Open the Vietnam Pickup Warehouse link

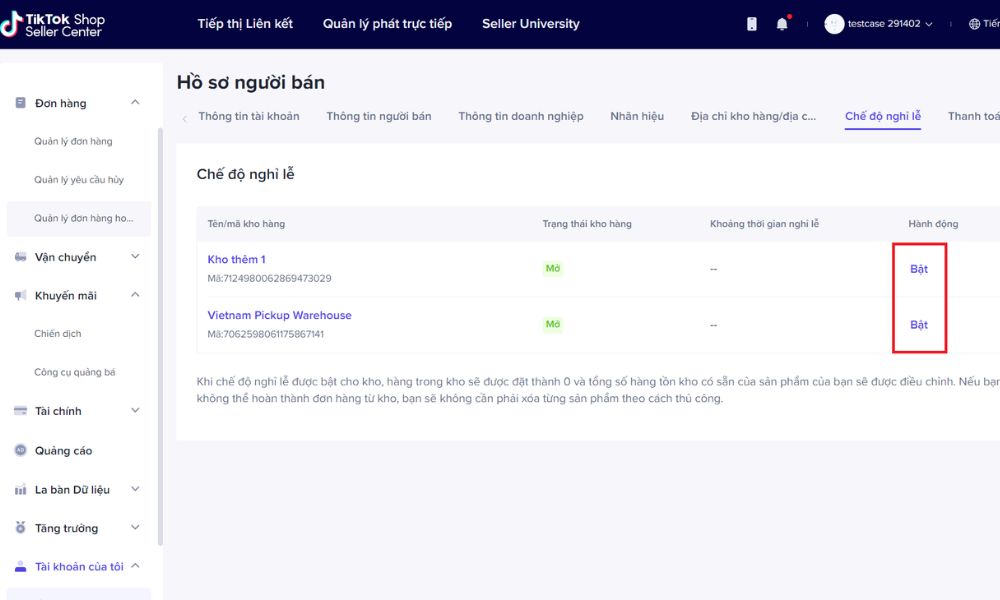[279, 315]
